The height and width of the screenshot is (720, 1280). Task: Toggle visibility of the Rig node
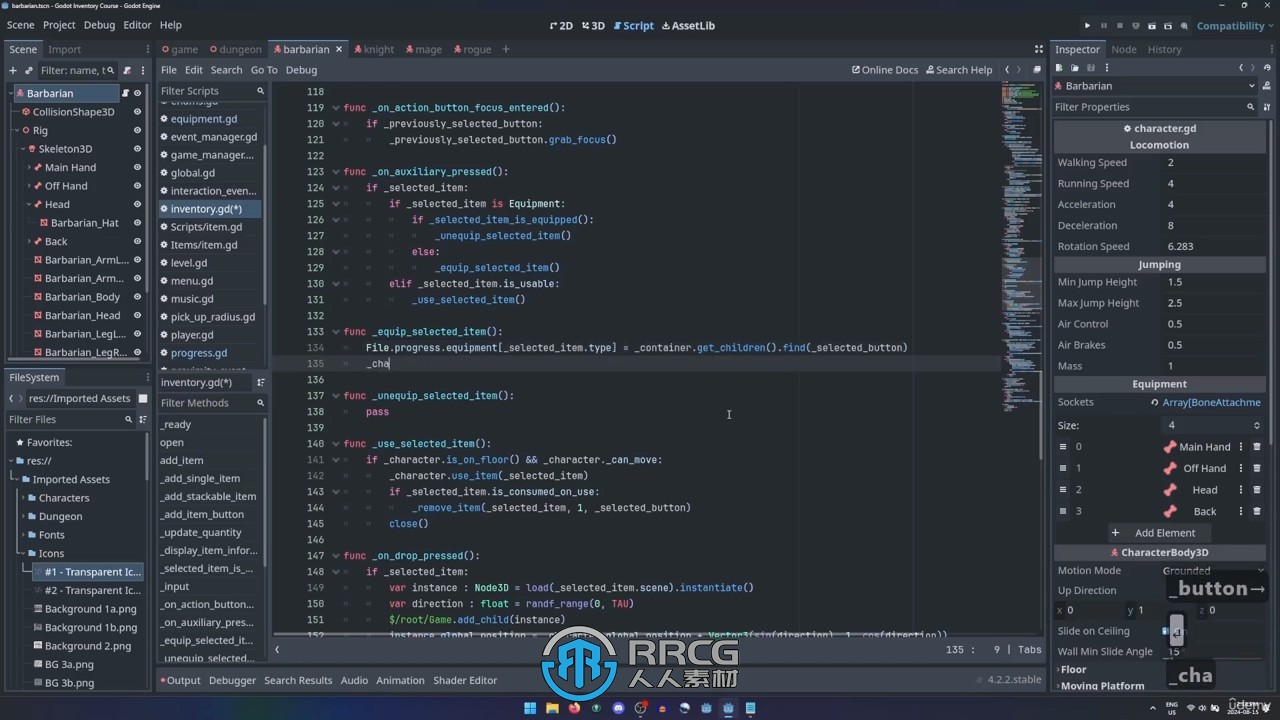137,130
